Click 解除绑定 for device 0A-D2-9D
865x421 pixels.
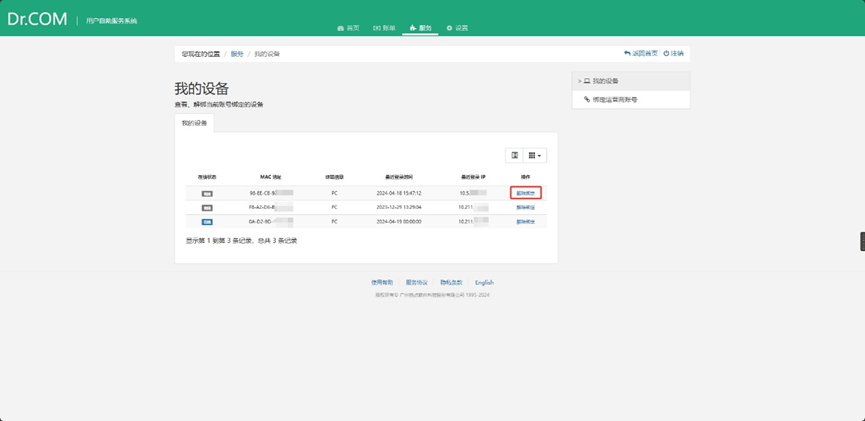click(525, 221)
